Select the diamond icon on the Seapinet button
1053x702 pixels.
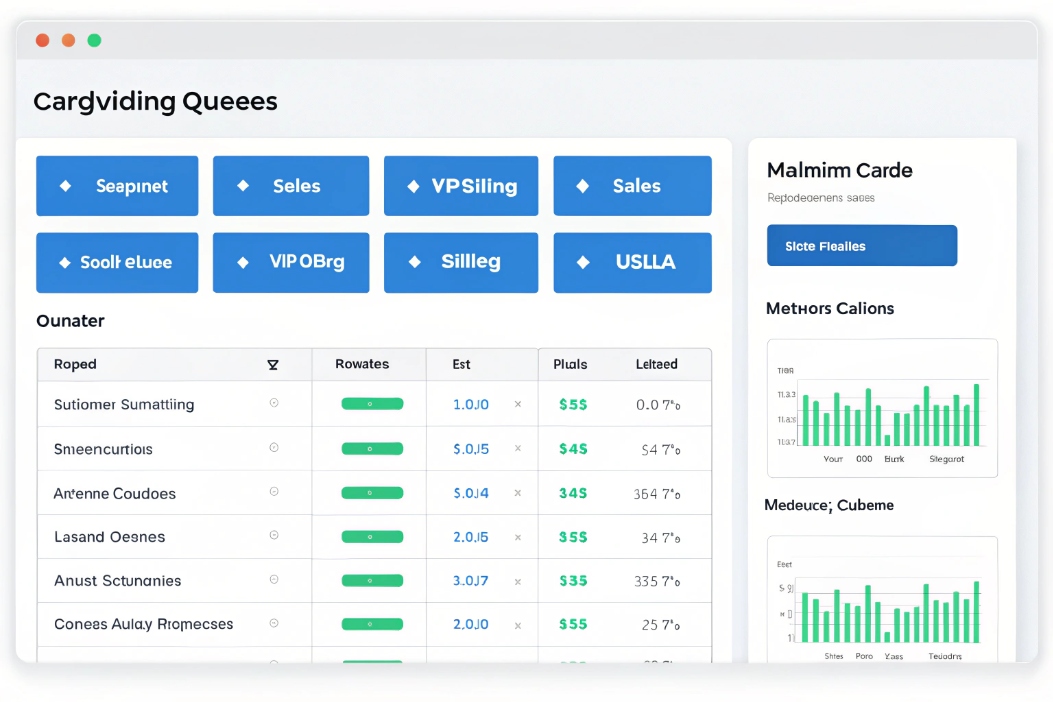coord(67,186)
